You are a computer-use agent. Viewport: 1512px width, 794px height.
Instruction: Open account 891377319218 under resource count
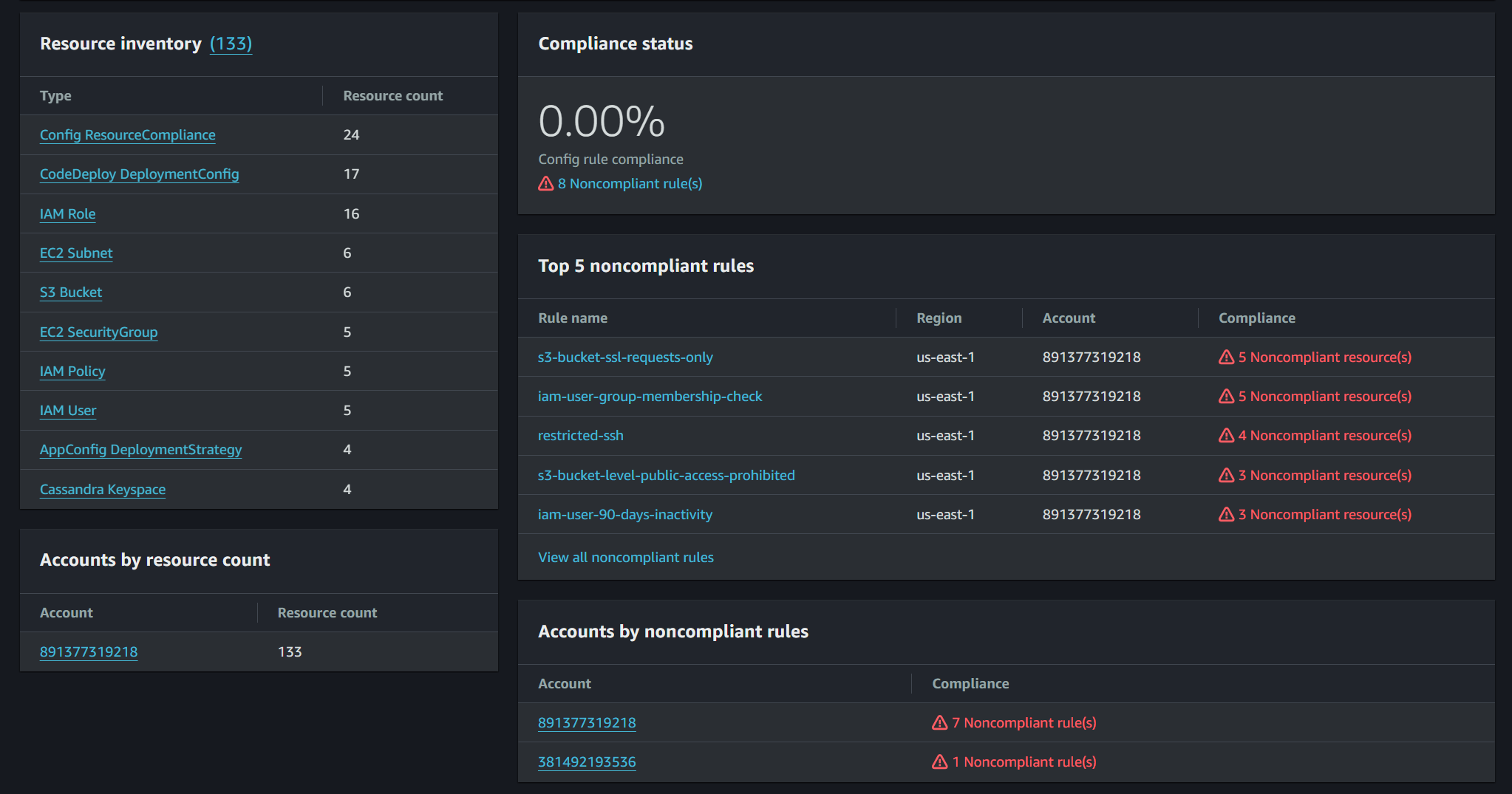click(x=88, y=652)
